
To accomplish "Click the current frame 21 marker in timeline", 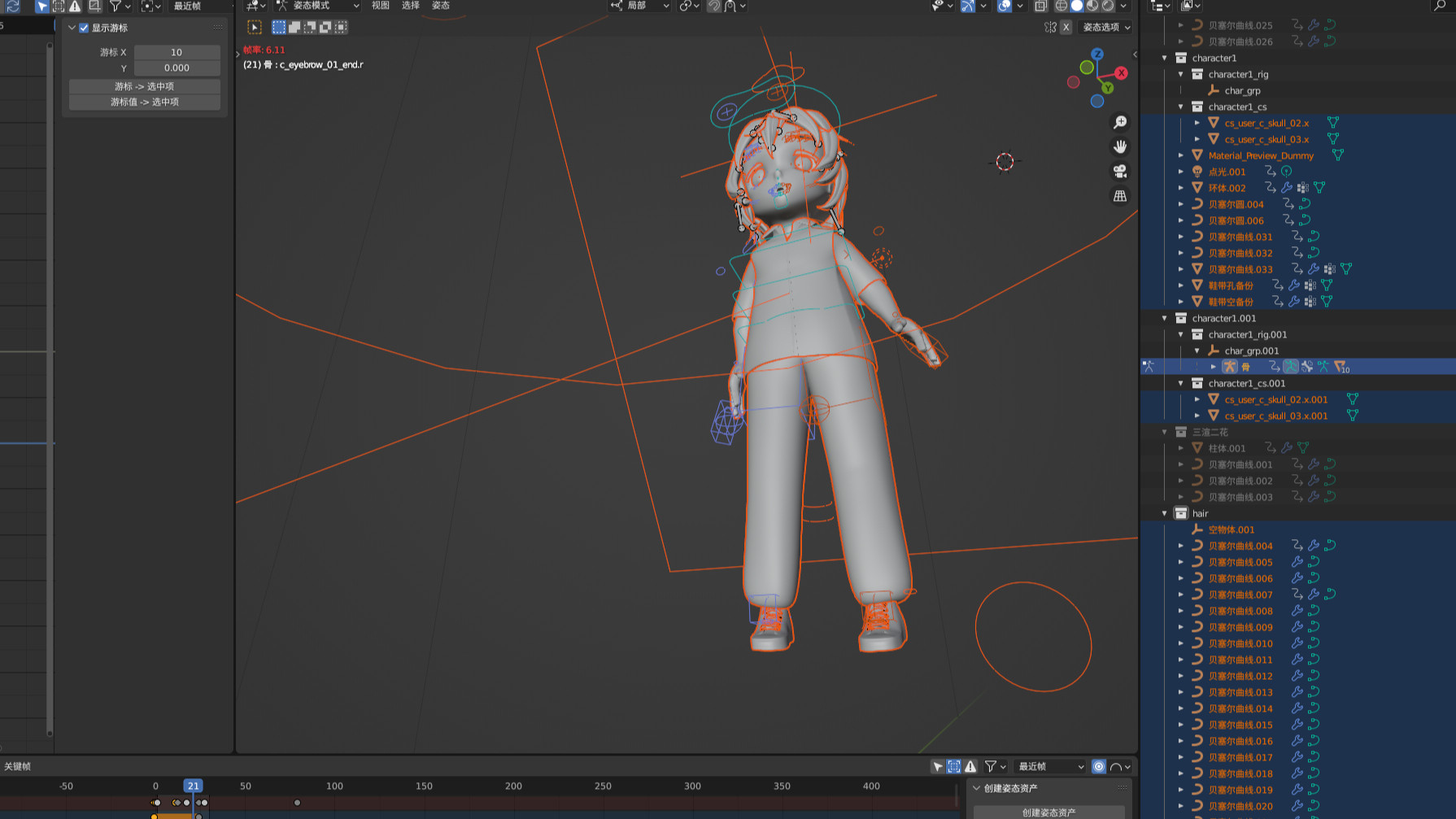I will [193, 786].
